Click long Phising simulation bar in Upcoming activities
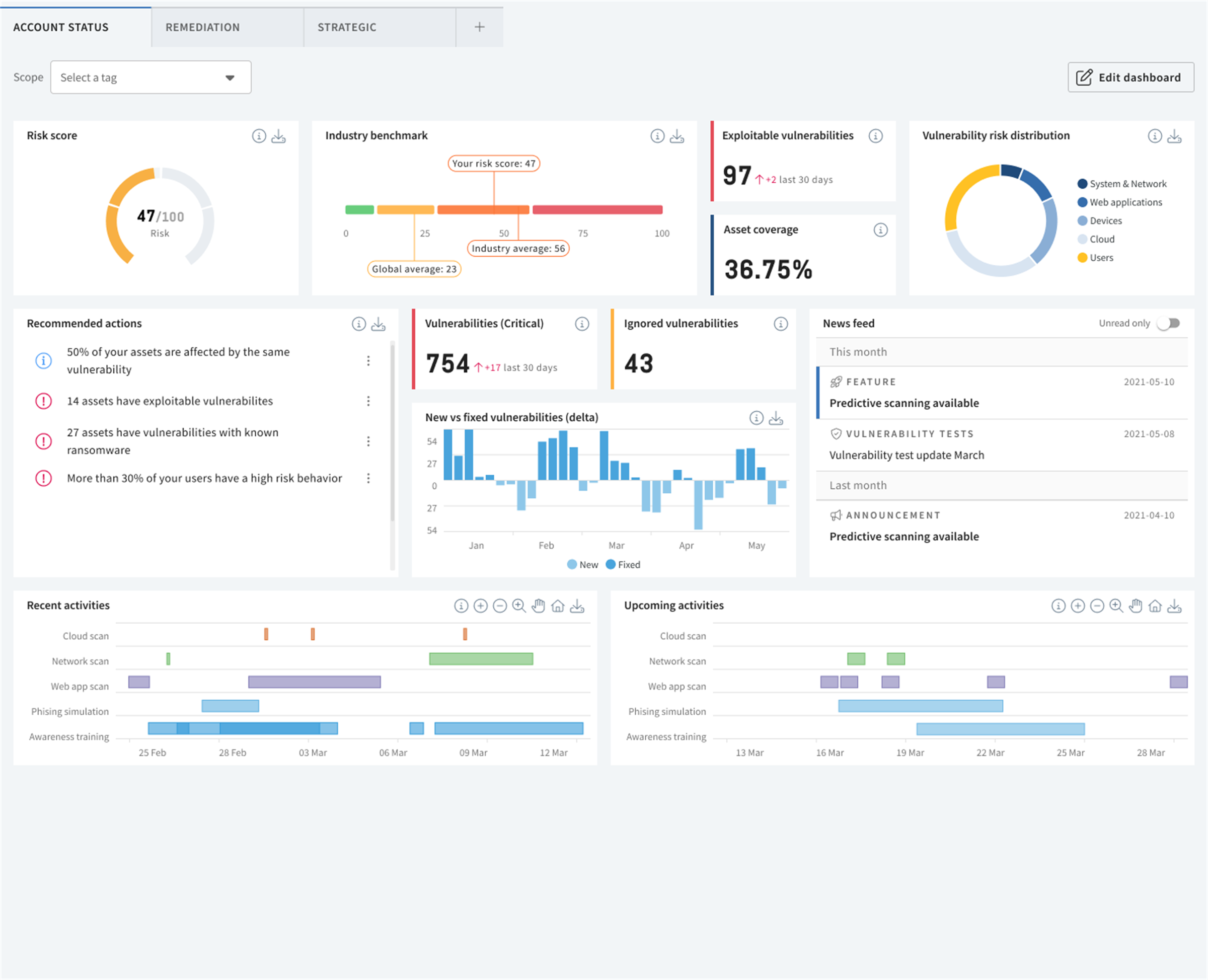 (921, 706)
